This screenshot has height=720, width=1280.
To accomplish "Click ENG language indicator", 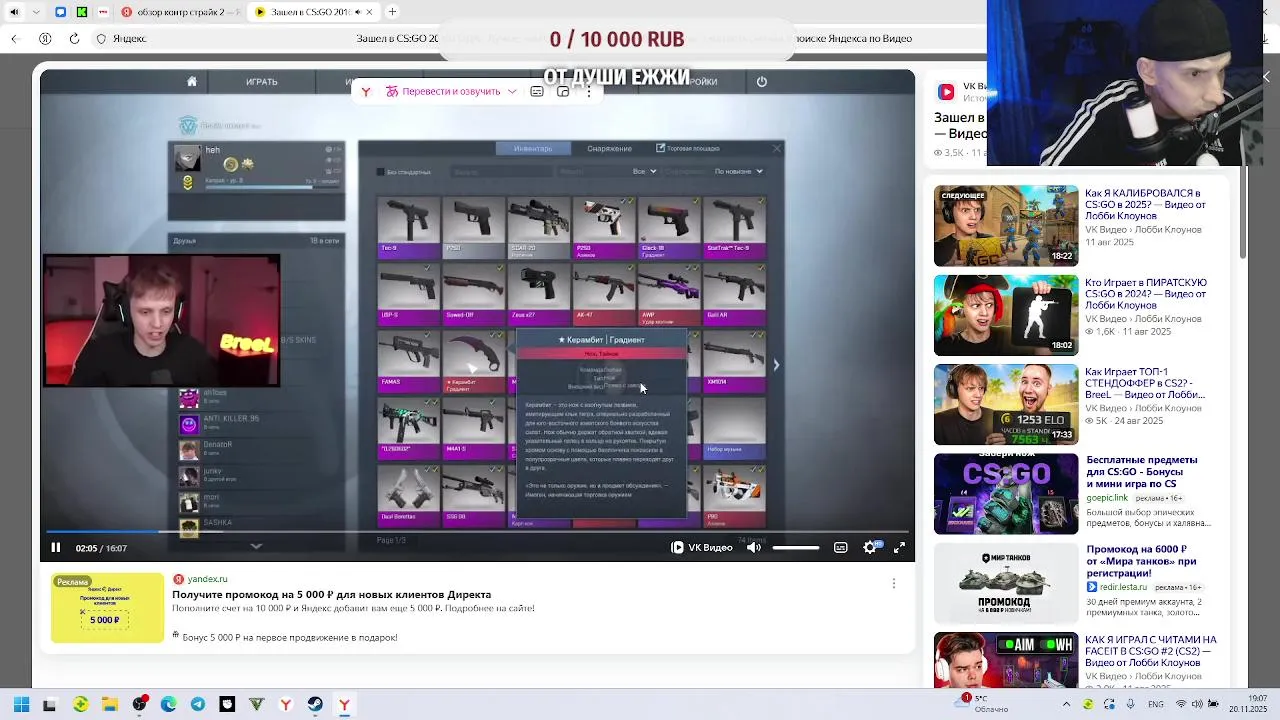I will (x=1156, y=705).
